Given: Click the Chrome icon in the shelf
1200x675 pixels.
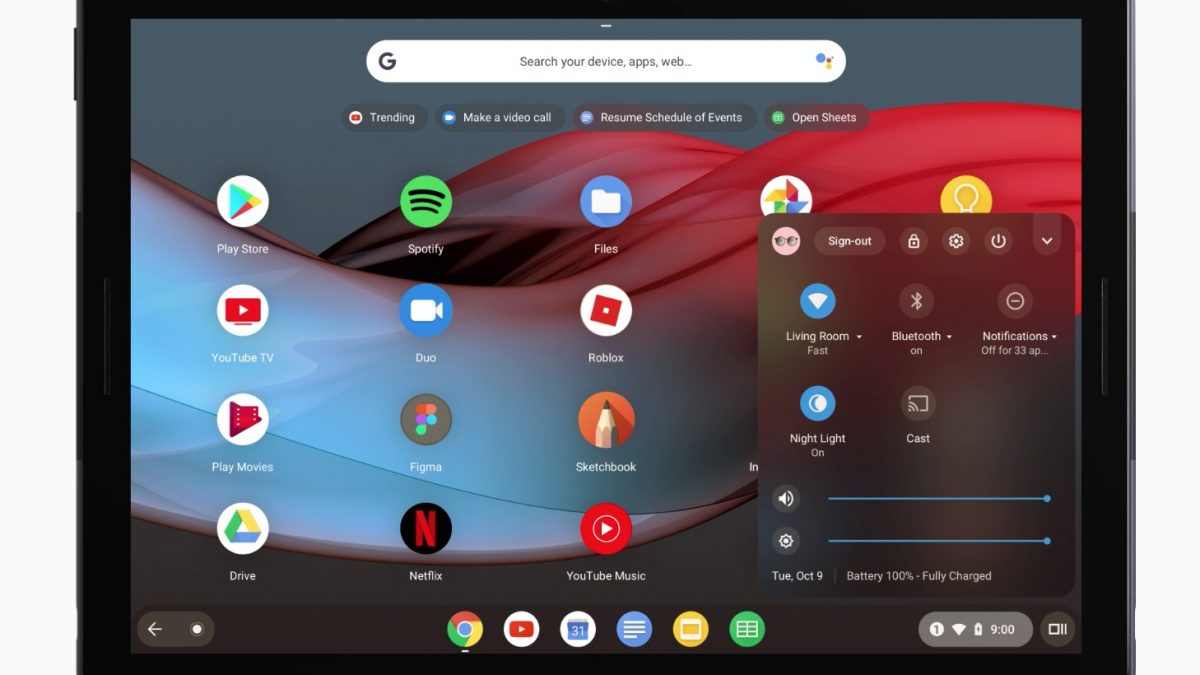Looking at the screenshot, I should (x=464, y=629).
